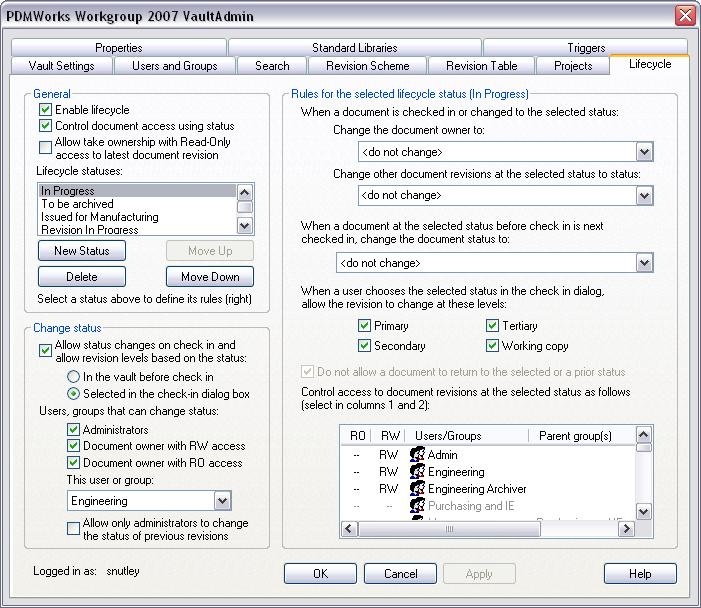Click access table scroll right arrow
The height and width of the screenshot is (608, 701).
626,529
